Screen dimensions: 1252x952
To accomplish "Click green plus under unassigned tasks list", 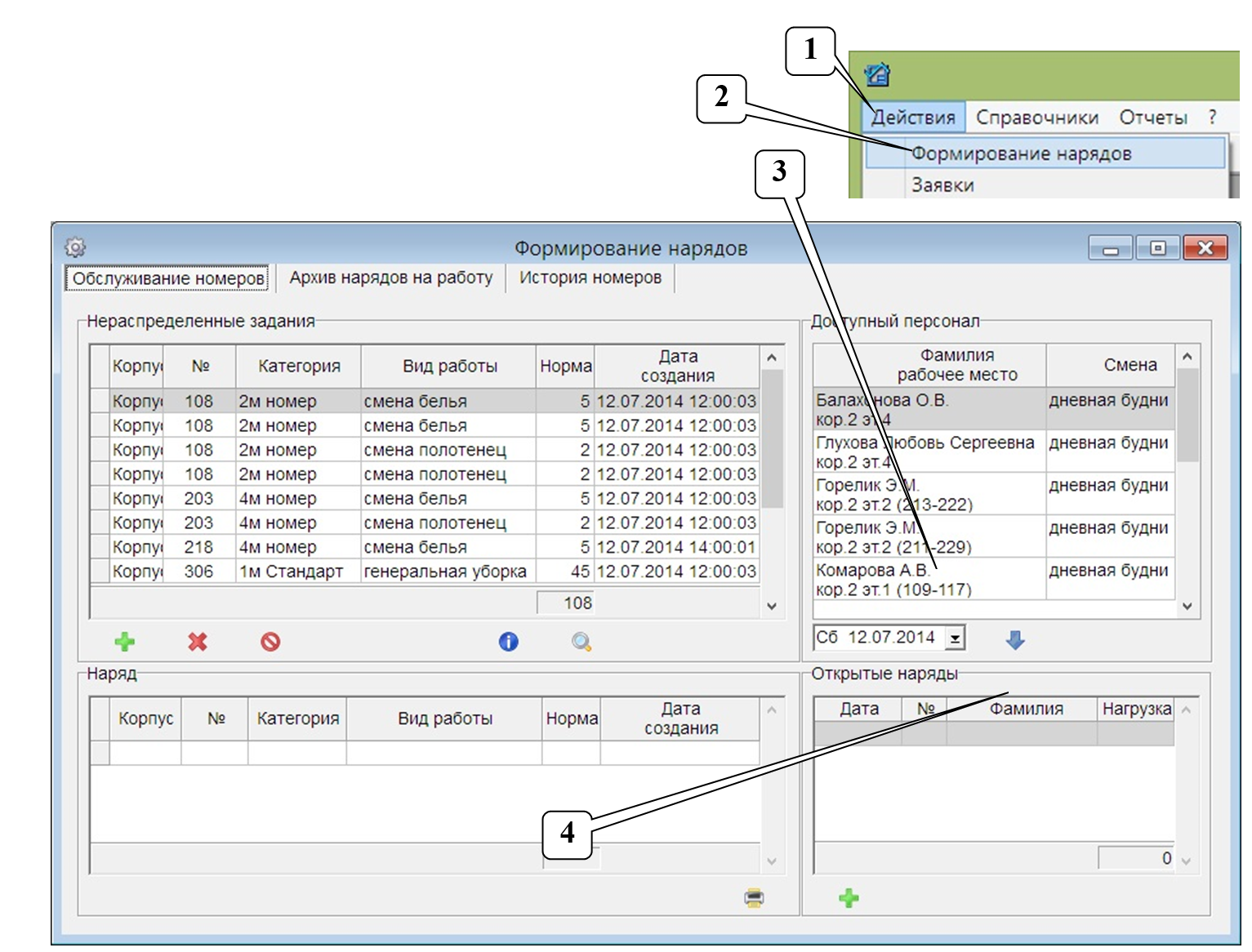I will coord(125,642).
